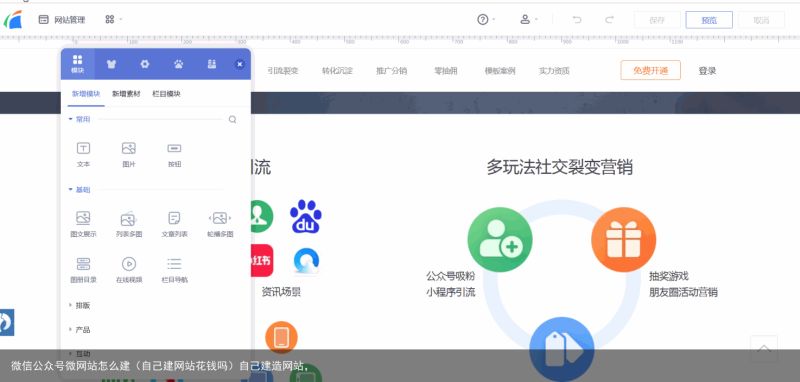Expand the 产品 section
Viewport: 800px width, 382px height.
[x=80, y=330]
